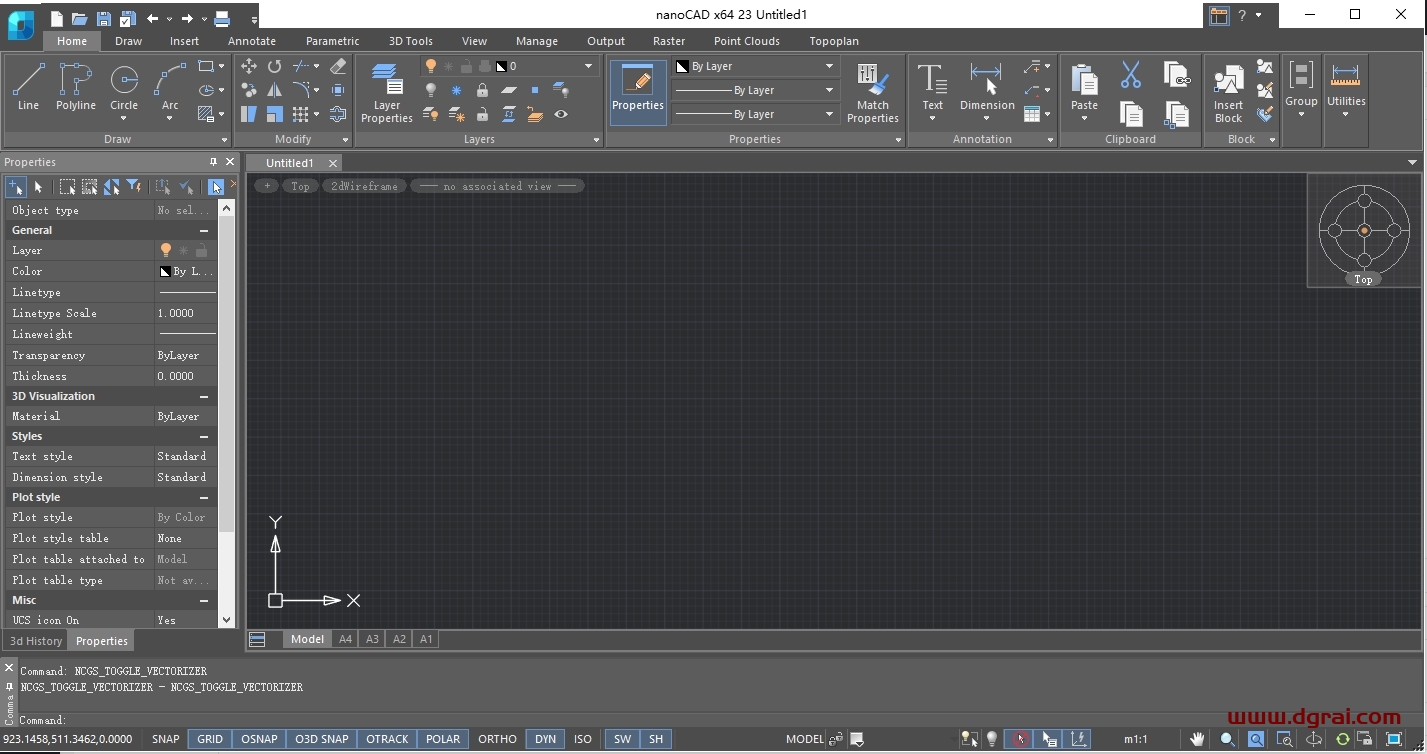Click the Insert Block icon

click(x=1228, y=92)
